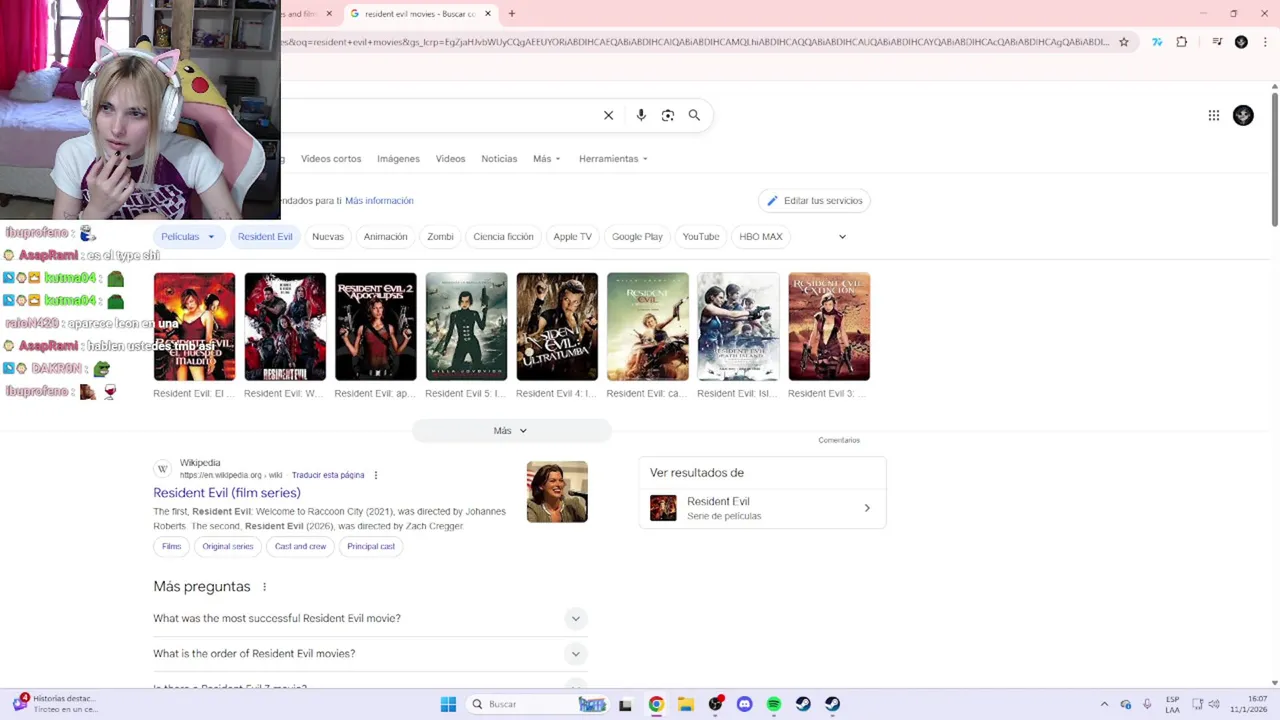Open the Google account avatar on the page

pos(1243,115)
